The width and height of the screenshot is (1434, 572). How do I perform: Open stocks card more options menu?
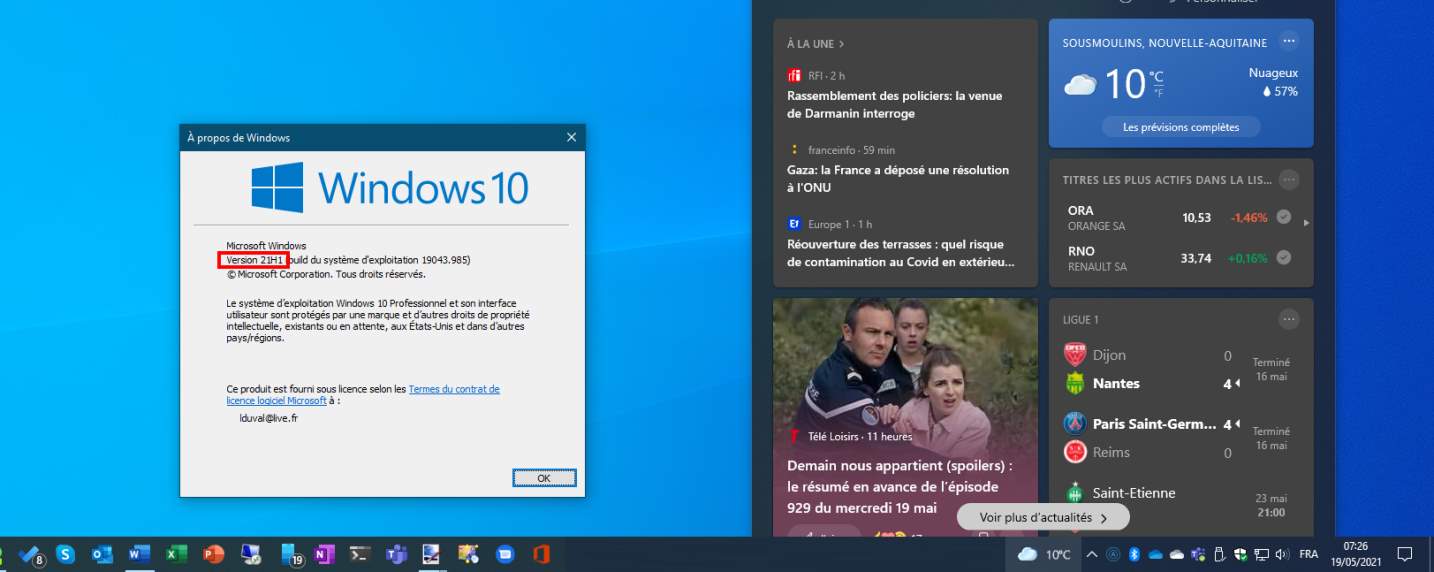(1289, 180)
